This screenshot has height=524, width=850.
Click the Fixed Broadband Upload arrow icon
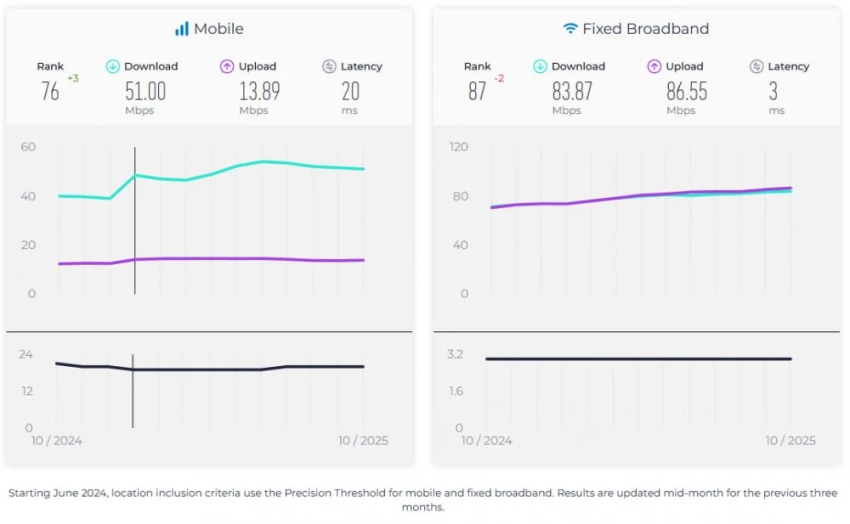click(x=654, y=67)
